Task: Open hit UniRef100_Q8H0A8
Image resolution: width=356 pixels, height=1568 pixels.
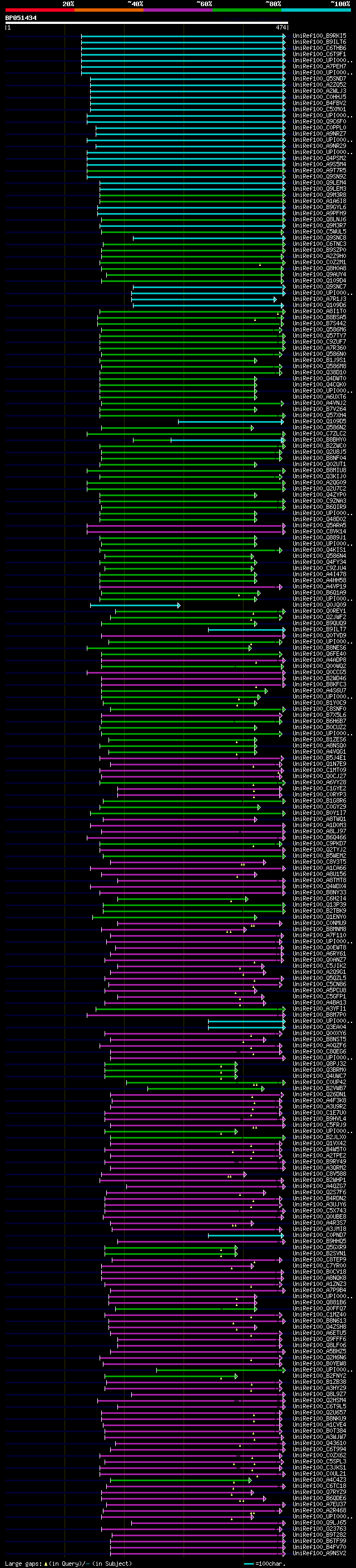Action: point(319,269)
